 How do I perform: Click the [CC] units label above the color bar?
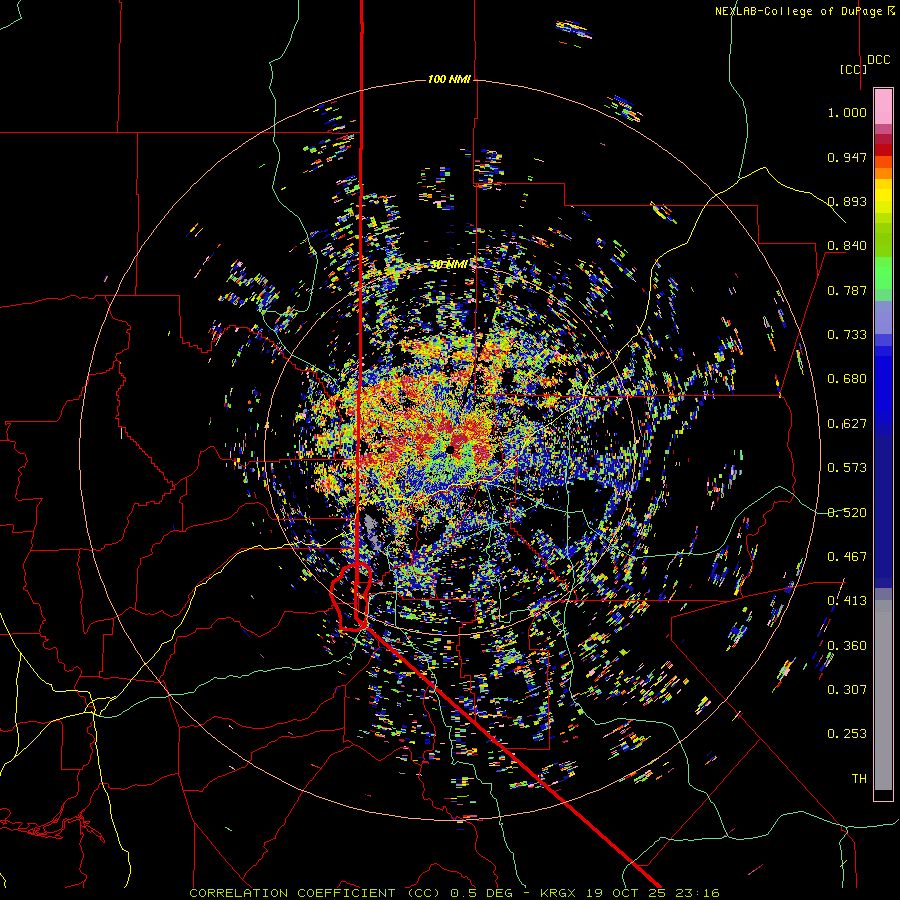point(853,69)
